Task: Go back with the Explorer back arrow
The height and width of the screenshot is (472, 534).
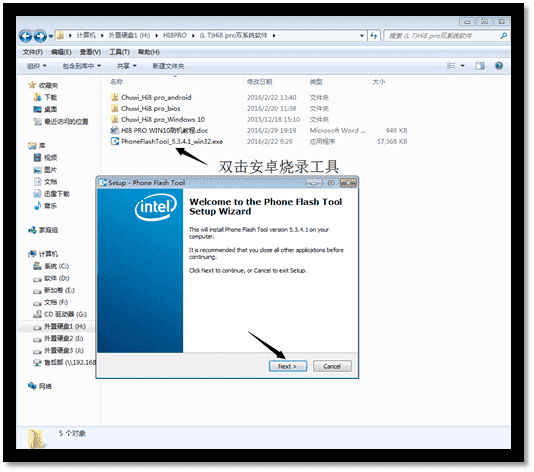Action: pyautogui.click(x=26, y=36)
